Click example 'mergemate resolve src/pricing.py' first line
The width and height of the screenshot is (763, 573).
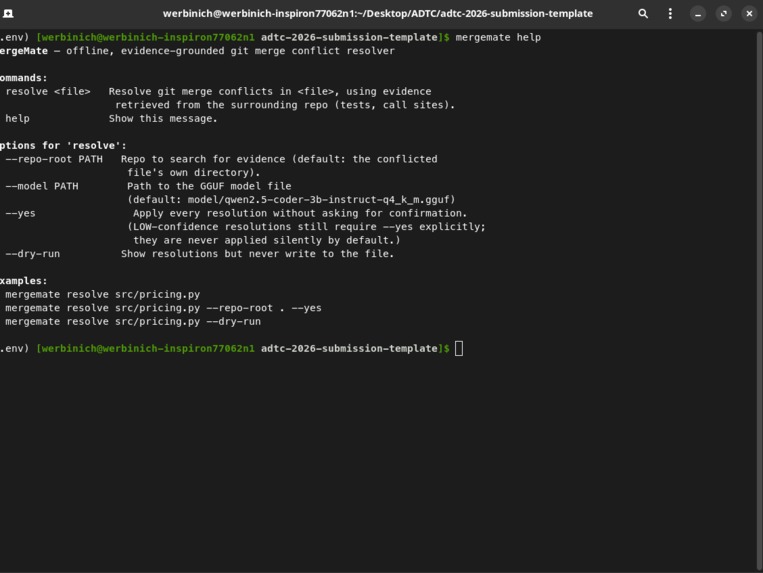point(103,295)
